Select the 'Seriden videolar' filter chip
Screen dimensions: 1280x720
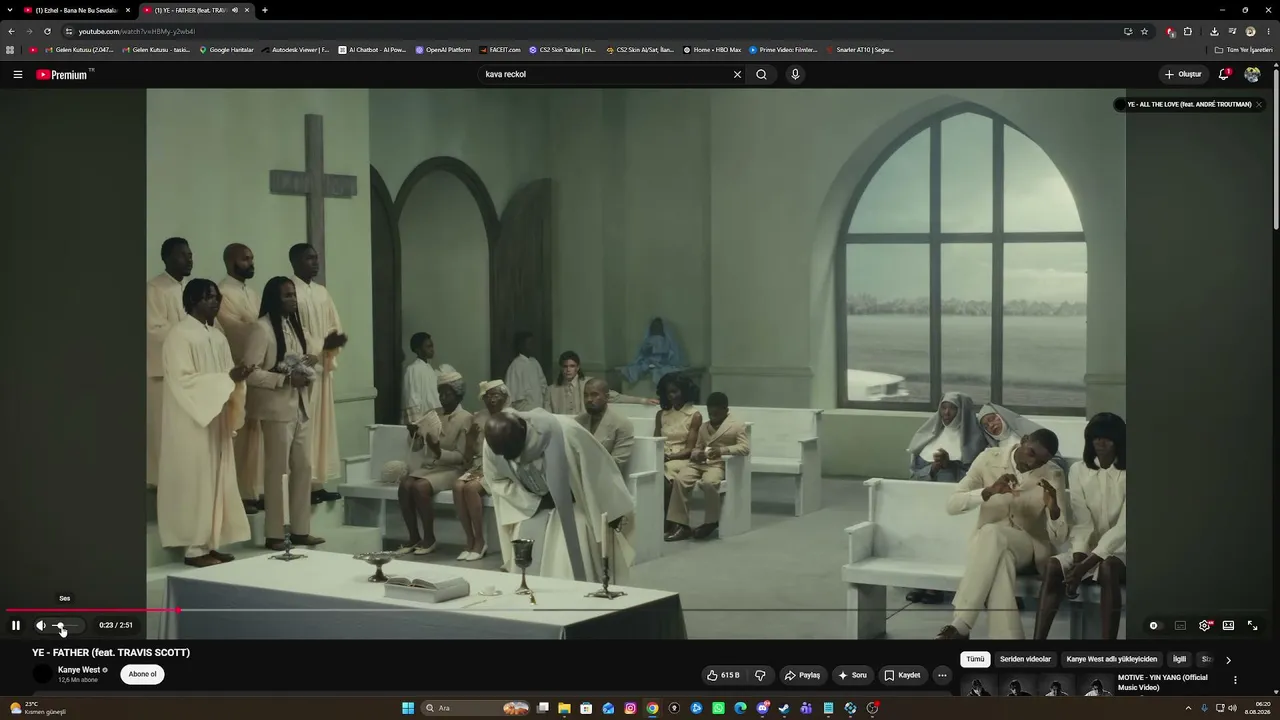[x=1025, y=659]
